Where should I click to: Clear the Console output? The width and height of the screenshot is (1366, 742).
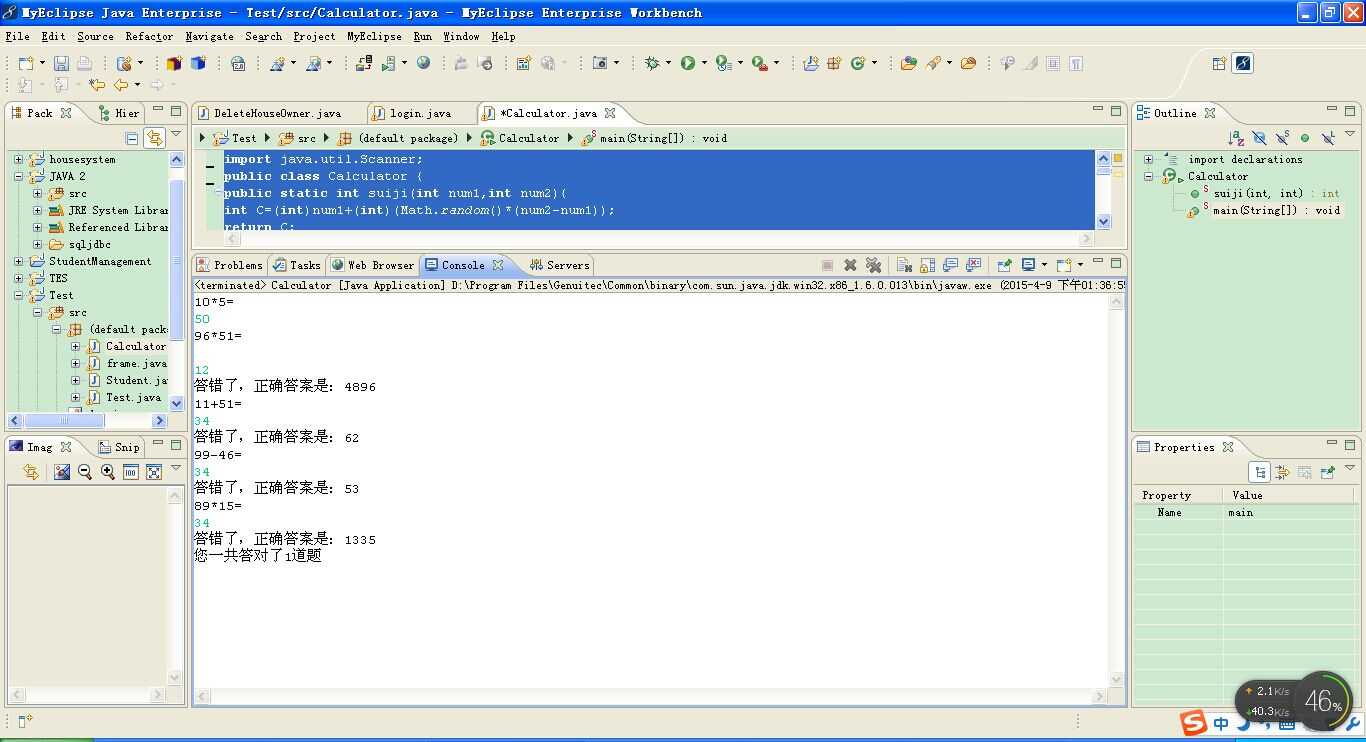point(904,265)
